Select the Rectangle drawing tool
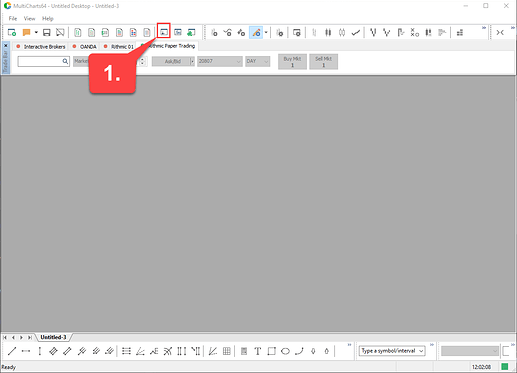The height and width of the screenshot is (373, 517). click(x=271, y=351)
